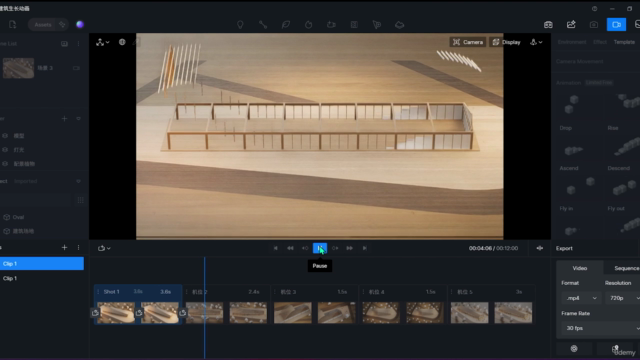The height and width of the screenshot is (360, 640).
Task: Switch to the Environment tab
Action: click(571, 42)
